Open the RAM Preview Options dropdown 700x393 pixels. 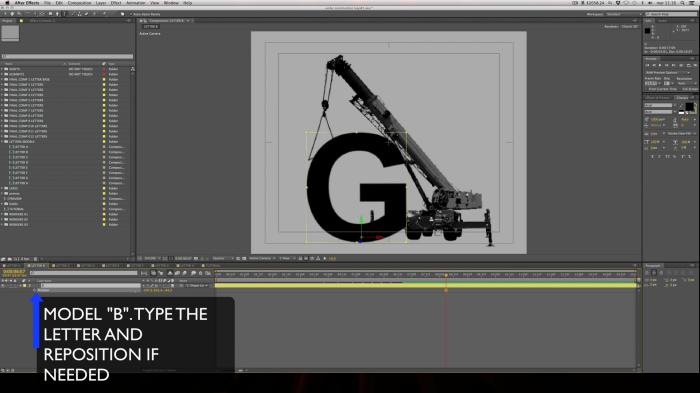pos(667,73)
